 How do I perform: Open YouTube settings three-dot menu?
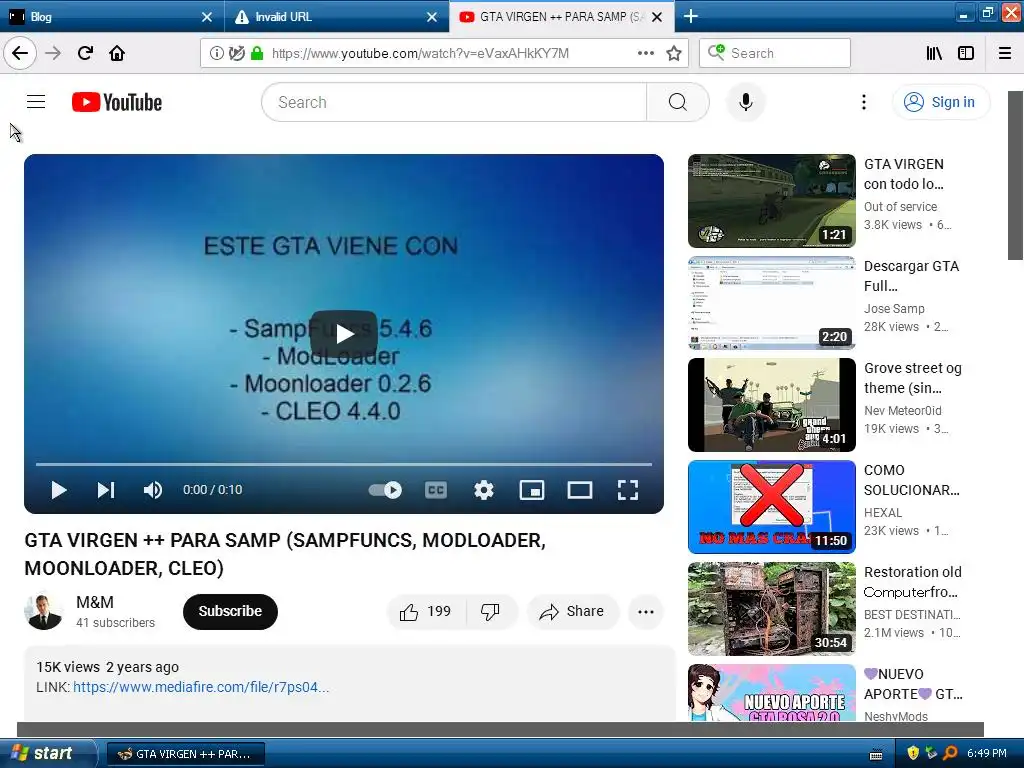pos(863,102)
